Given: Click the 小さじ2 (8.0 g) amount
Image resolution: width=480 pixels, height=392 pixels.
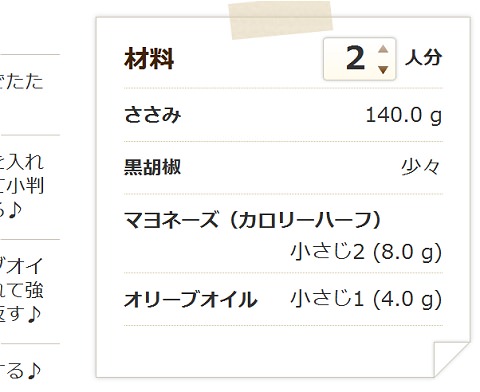Looking at the screenshot, I should tap(366, 252).
